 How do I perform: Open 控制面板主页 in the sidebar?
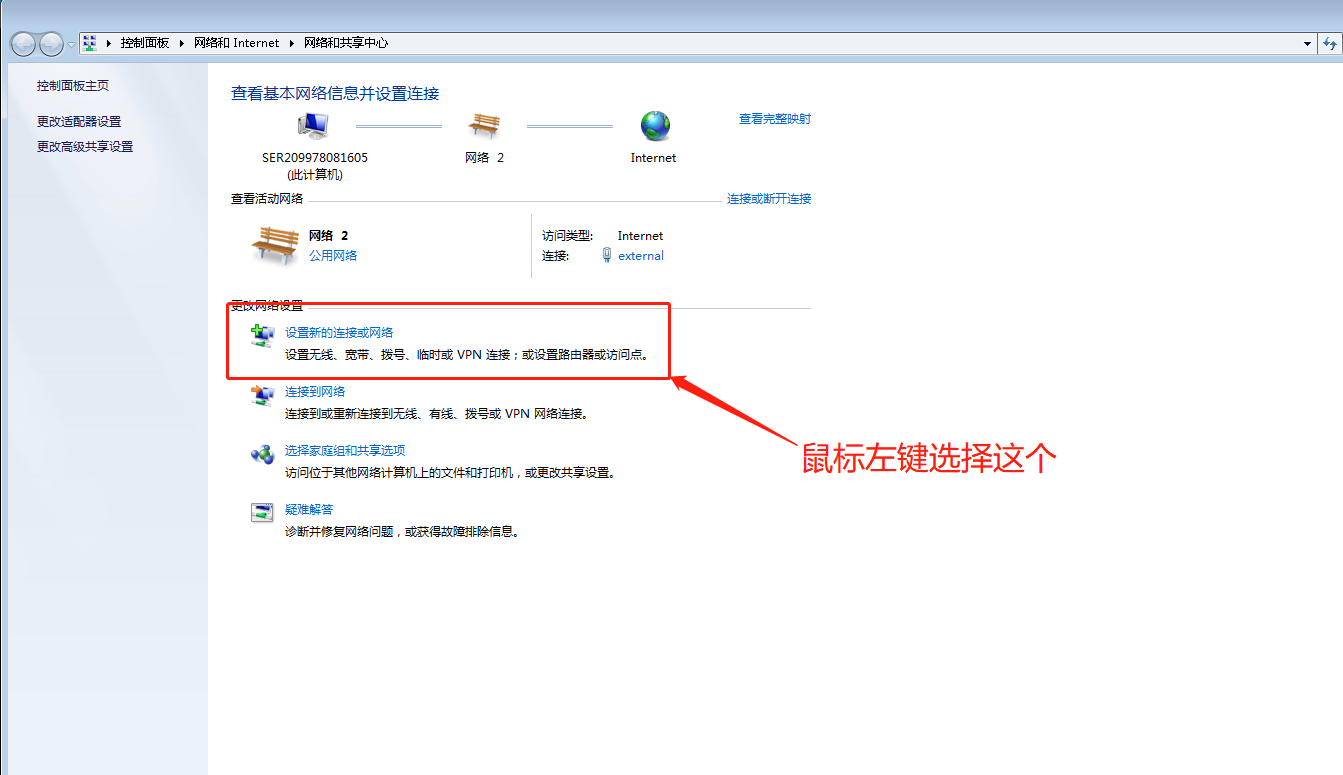pos(73,86)
